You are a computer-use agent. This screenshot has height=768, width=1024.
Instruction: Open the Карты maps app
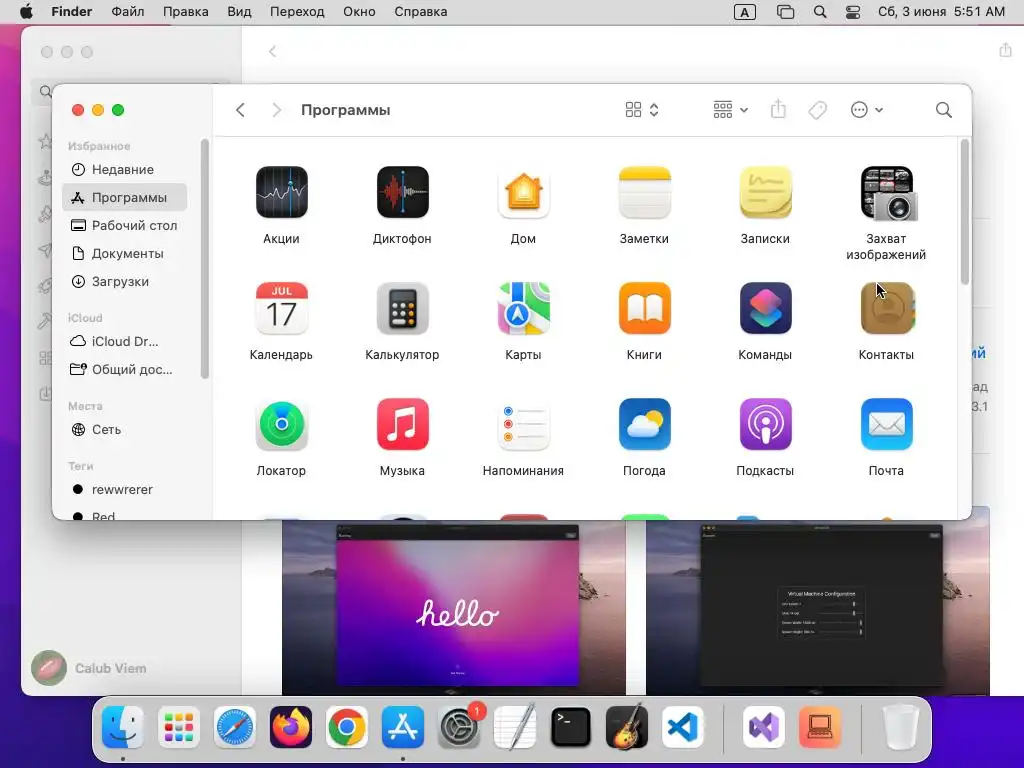point(523,308)
